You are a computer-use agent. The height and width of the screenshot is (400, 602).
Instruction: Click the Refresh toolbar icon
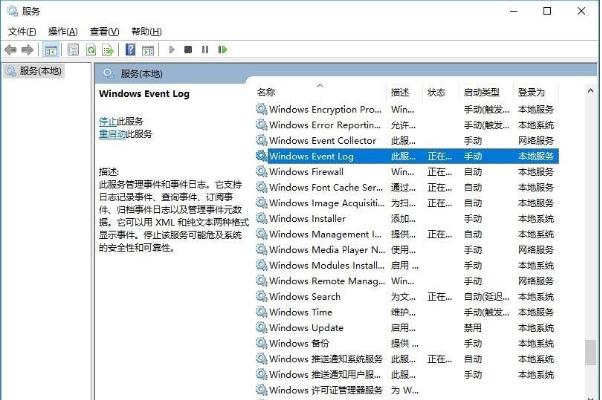coord(91,50)
